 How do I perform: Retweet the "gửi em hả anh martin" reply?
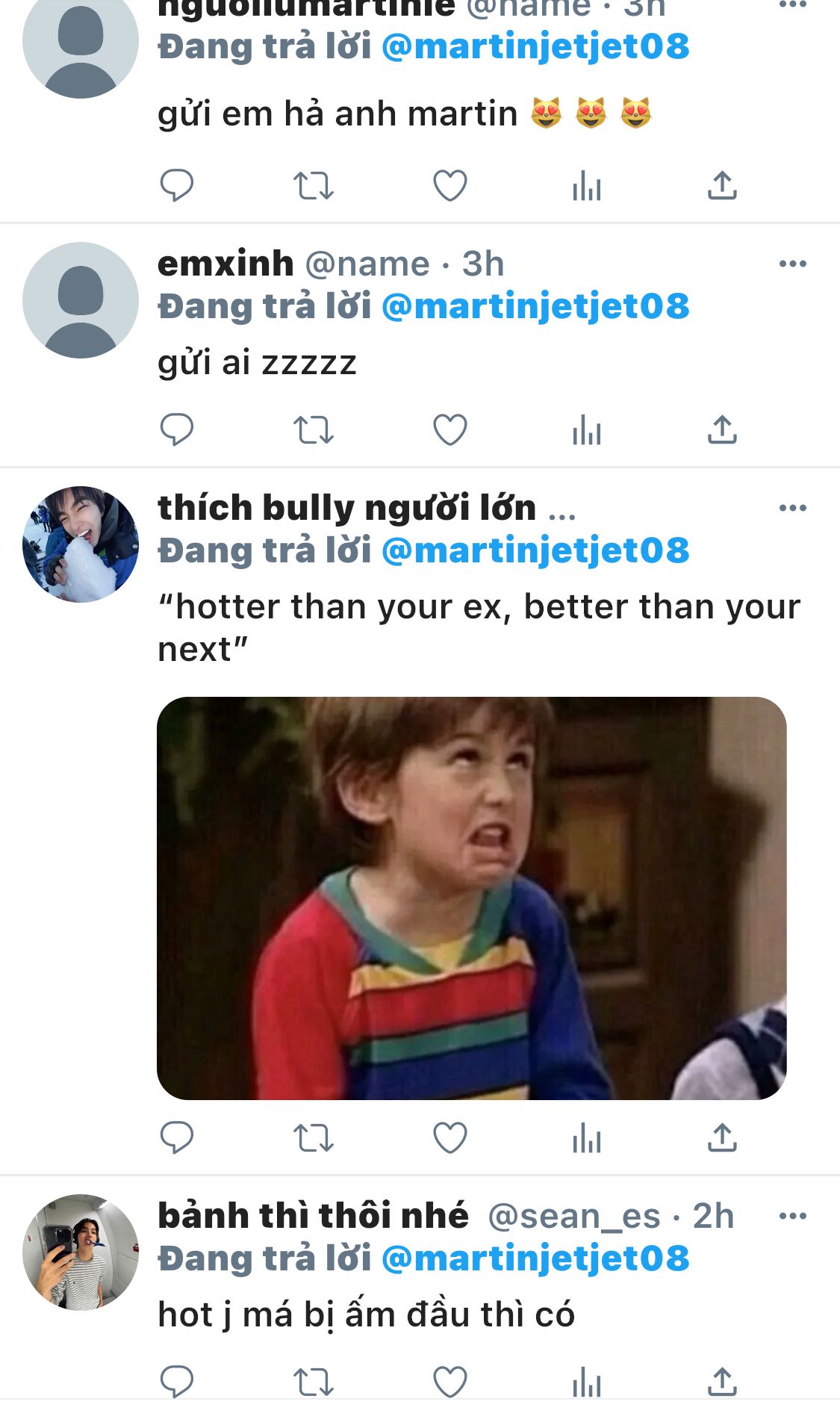coord(313,186)
